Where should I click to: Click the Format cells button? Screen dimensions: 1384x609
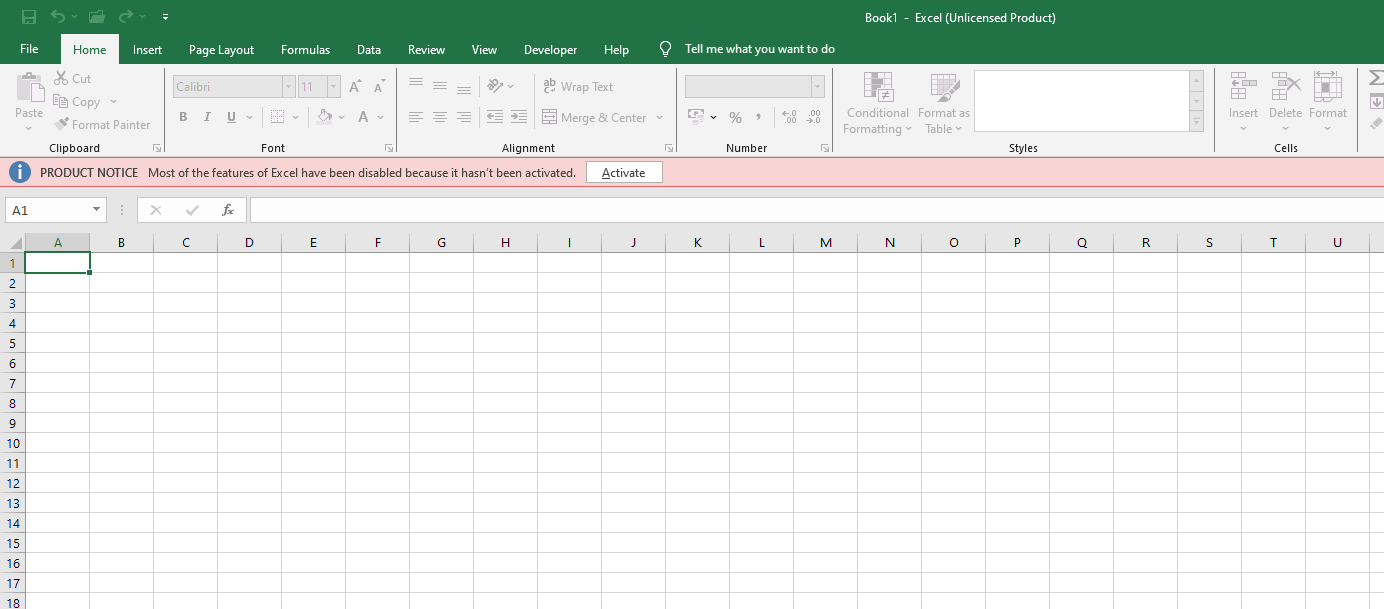tap(1327, 103)
